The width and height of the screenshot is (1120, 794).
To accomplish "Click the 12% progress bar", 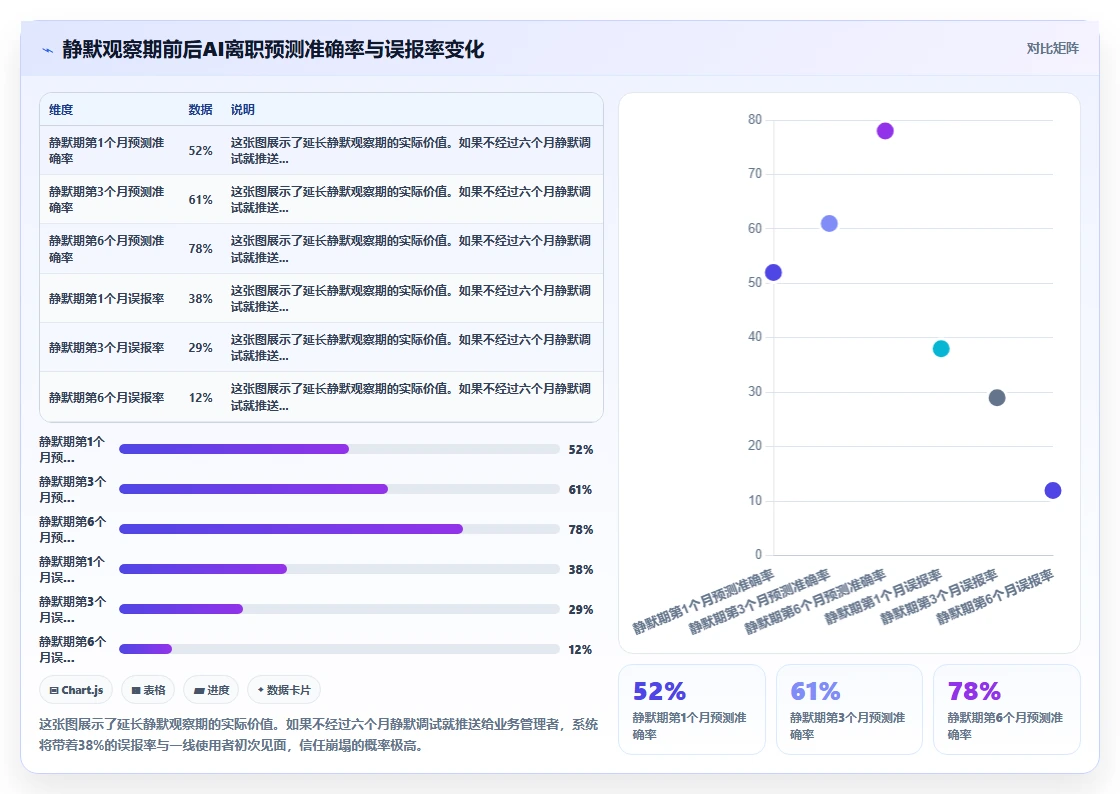I will [339, 649].
